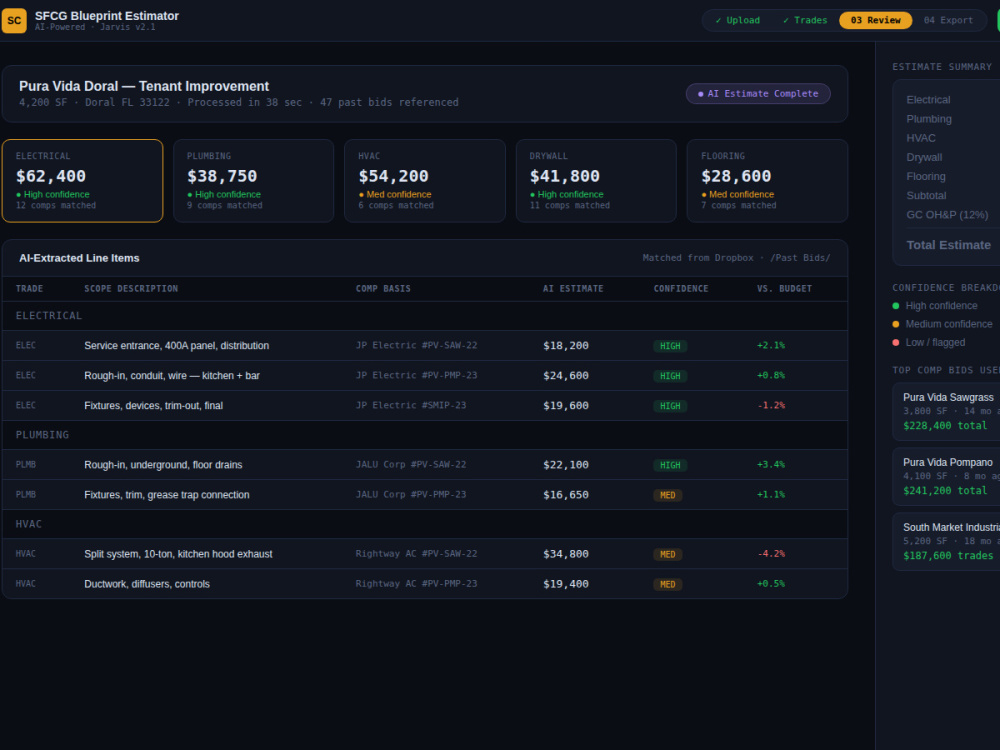
Task: Click comp basis Rightway AC #PV-PMP-23
Action: tap(416, 584)
